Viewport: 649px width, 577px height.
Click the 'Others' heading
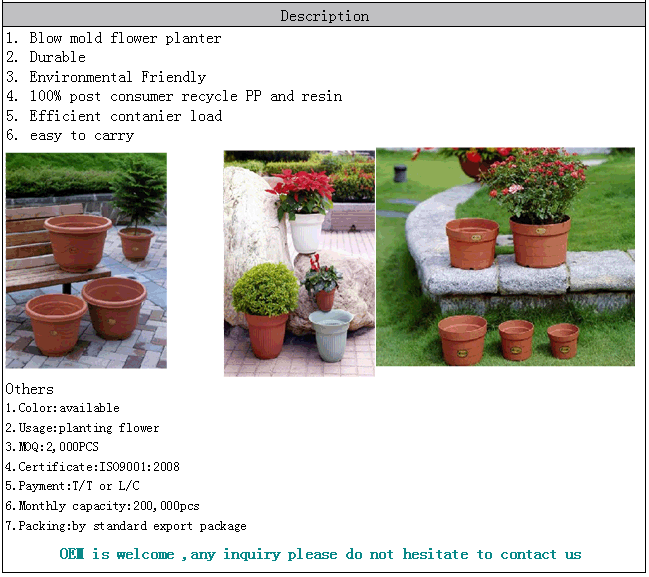29,389
